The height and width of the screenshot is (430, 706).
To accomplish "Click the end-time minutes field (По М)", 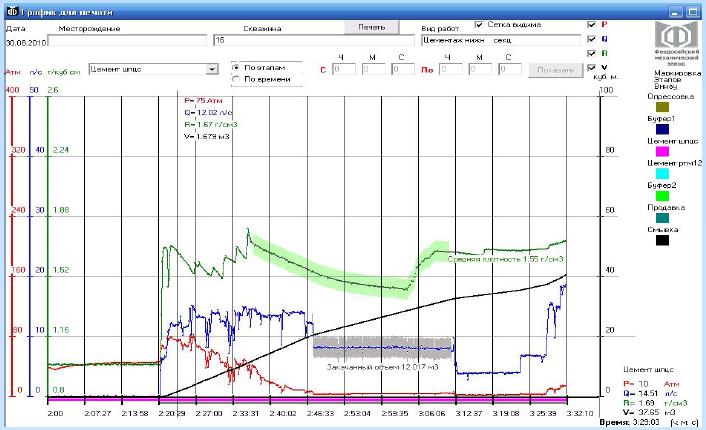I will point(480,70).
